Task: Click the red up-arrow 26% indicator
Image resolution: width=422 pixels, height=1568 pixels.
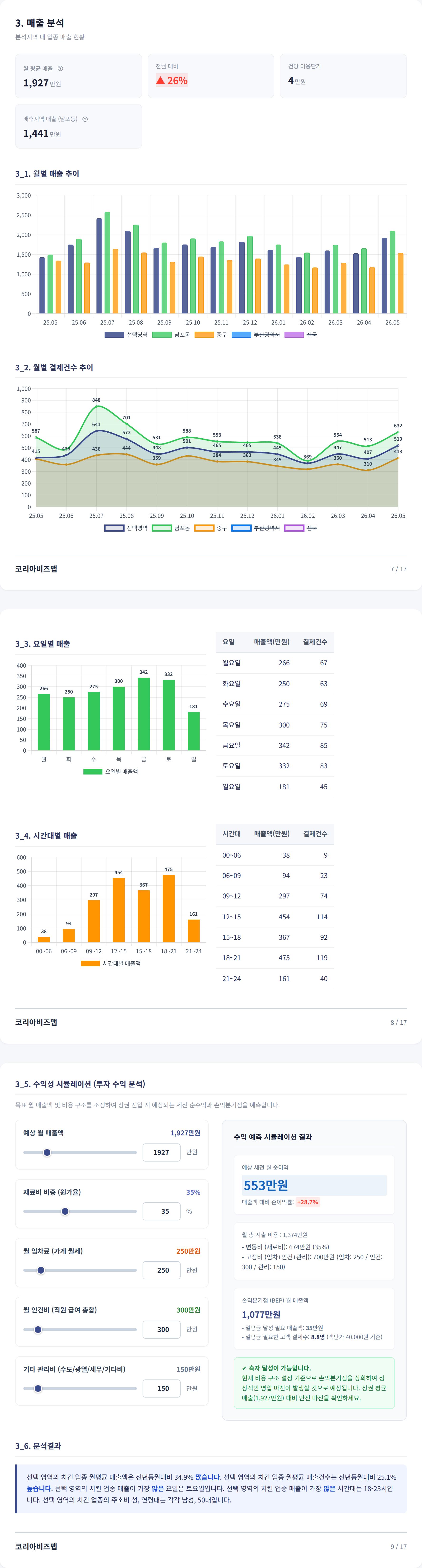Action: coord(172,80)
